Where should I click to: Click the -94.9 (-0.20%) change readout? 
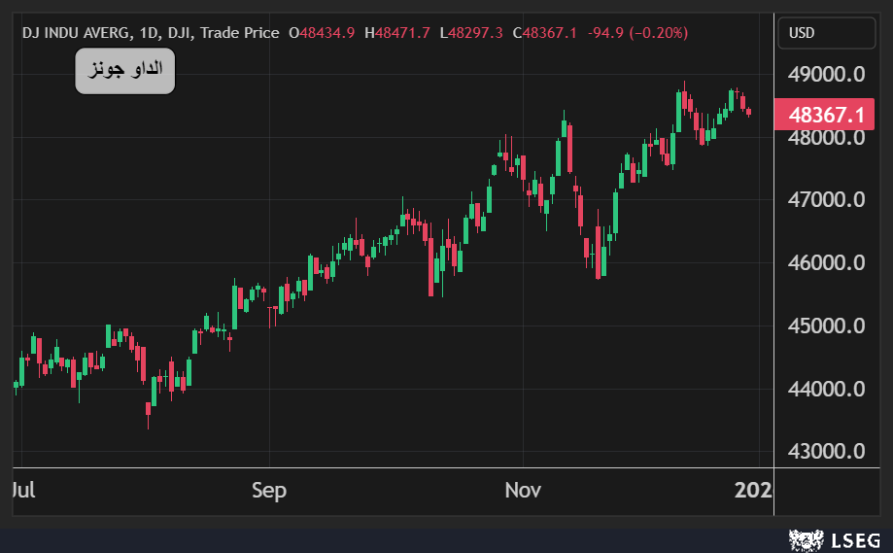[637, 33]
